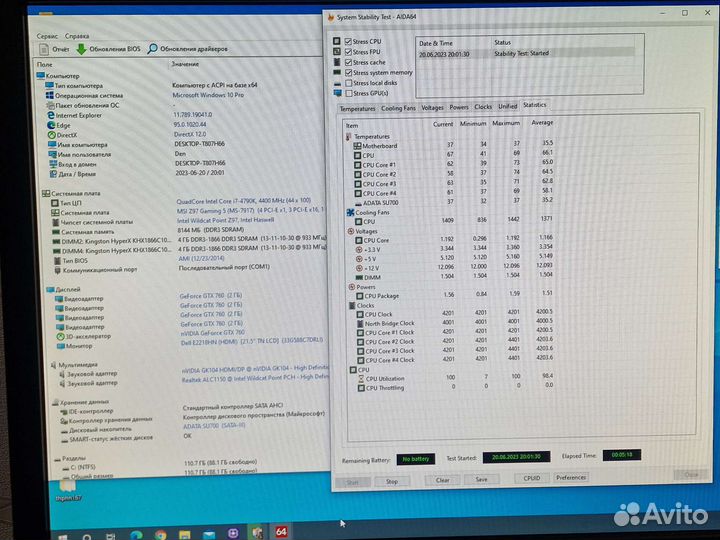Open the Отчёт report toolbar icon
This screenshot has width=720, height=540.
coord(44,49)
